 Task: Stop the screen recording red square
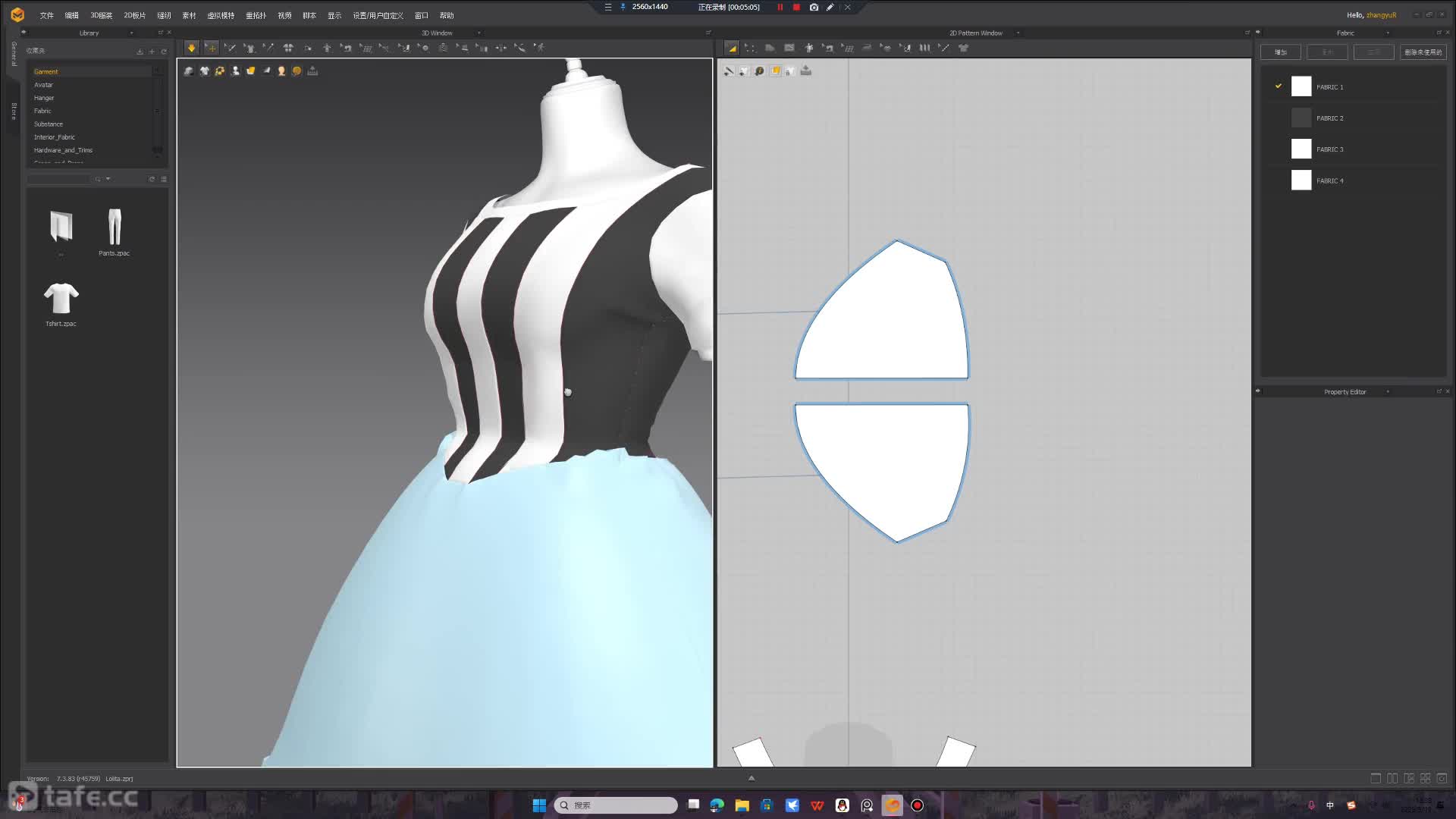[x=796, y=7]
